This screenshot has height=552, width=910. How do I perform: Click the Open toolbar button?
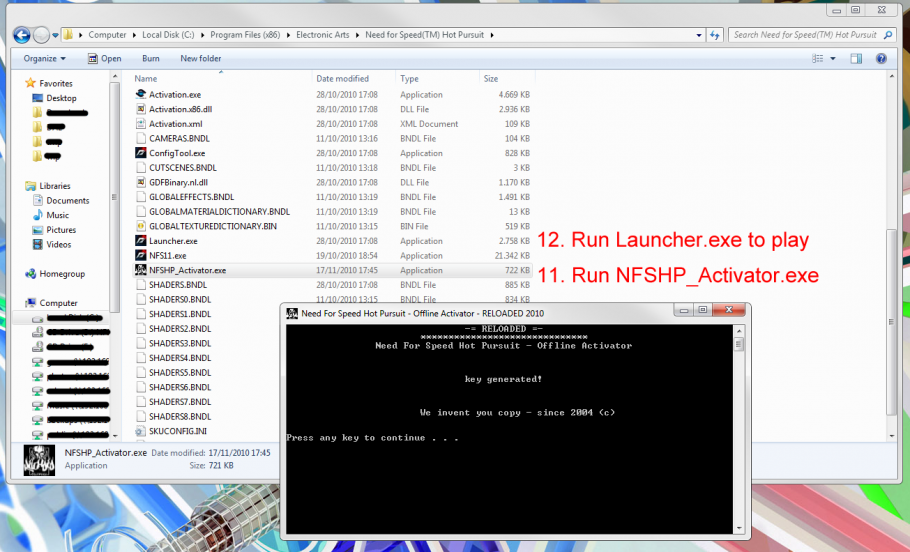pyautogui.click(x=104, y=59)
